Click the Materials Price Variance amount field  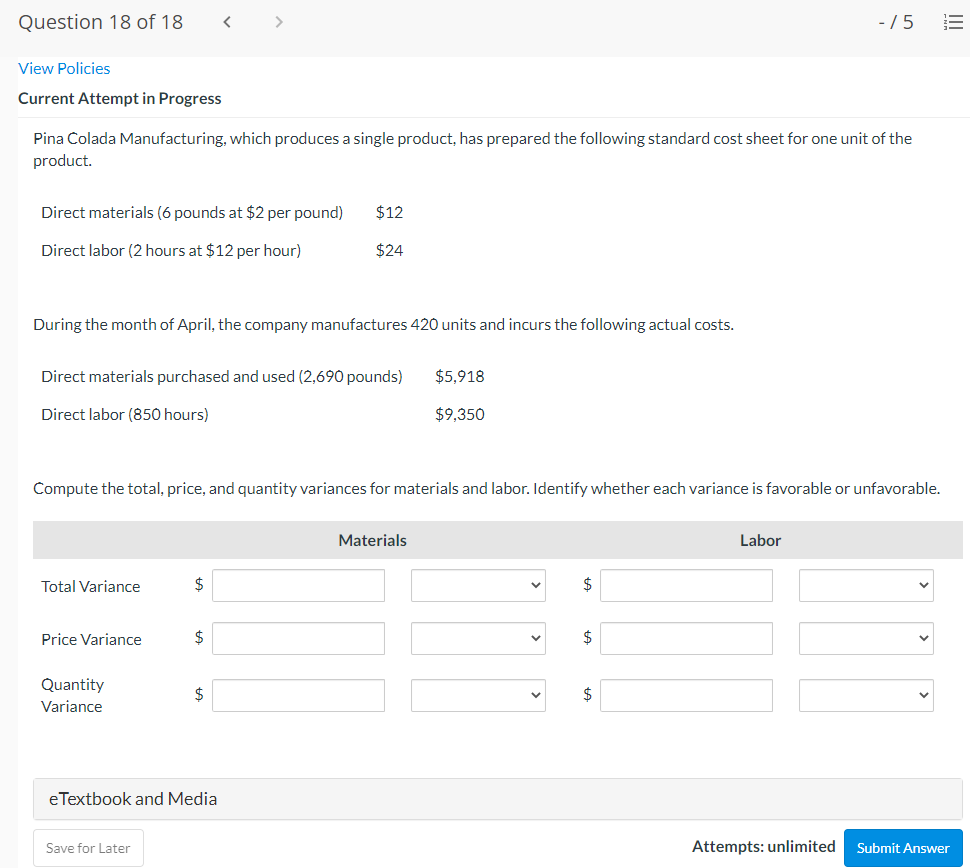[298, 638]
